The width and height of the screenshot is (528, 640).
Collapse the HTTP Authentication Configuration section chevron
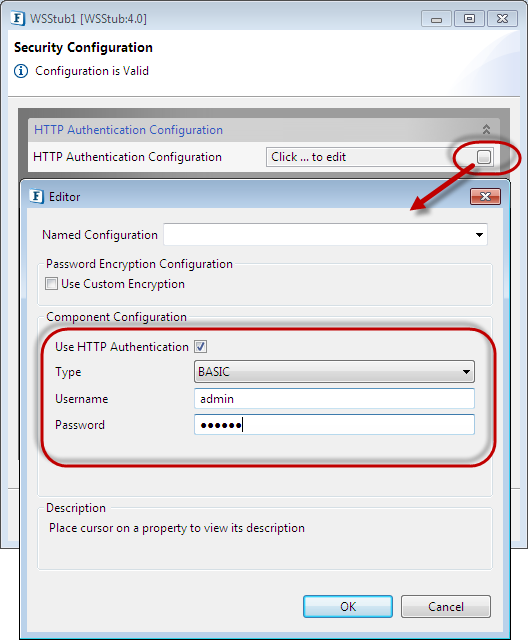pyautogui.click(x=486, y=129)
